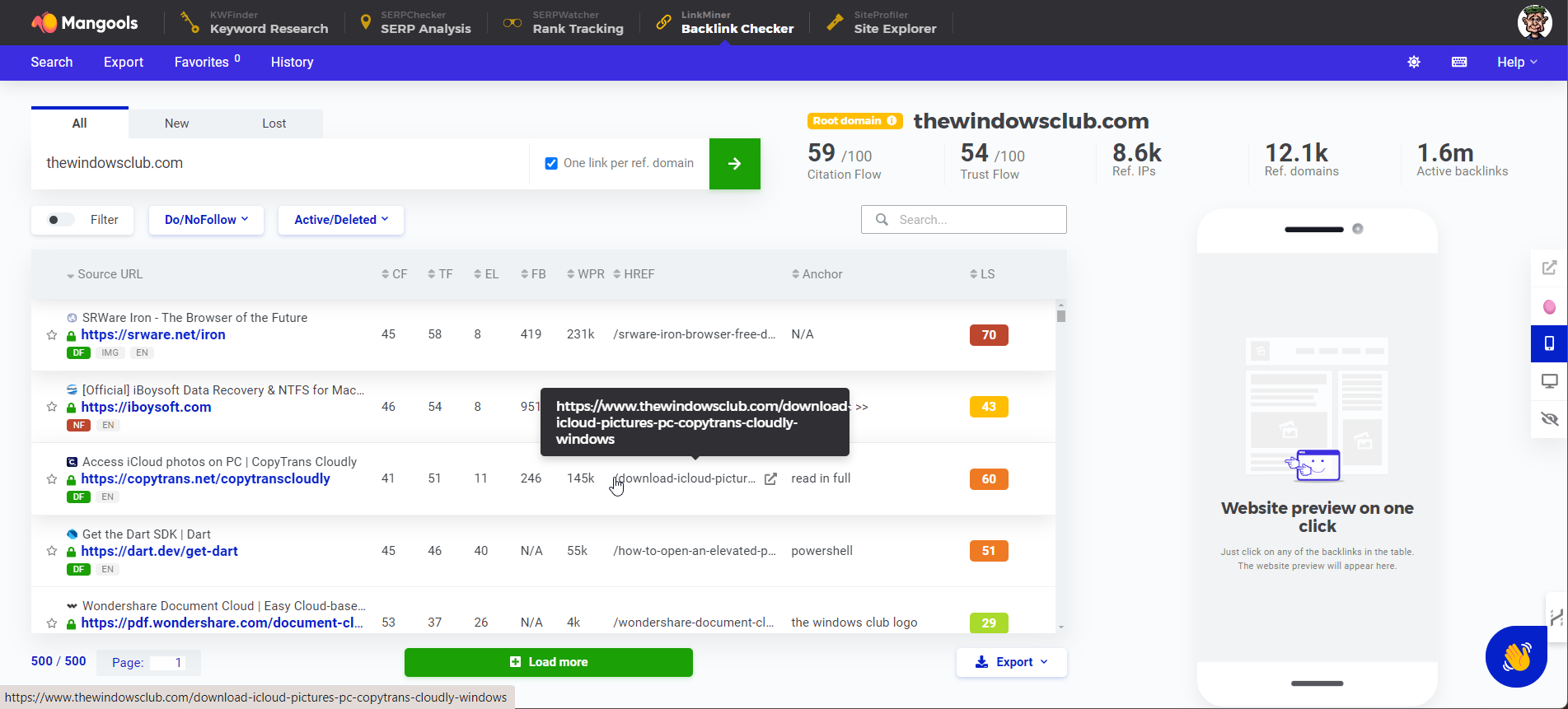The image size is (1568, 709).
Task: Click Link Strength badge 60
Action: (x=989, y=479)
